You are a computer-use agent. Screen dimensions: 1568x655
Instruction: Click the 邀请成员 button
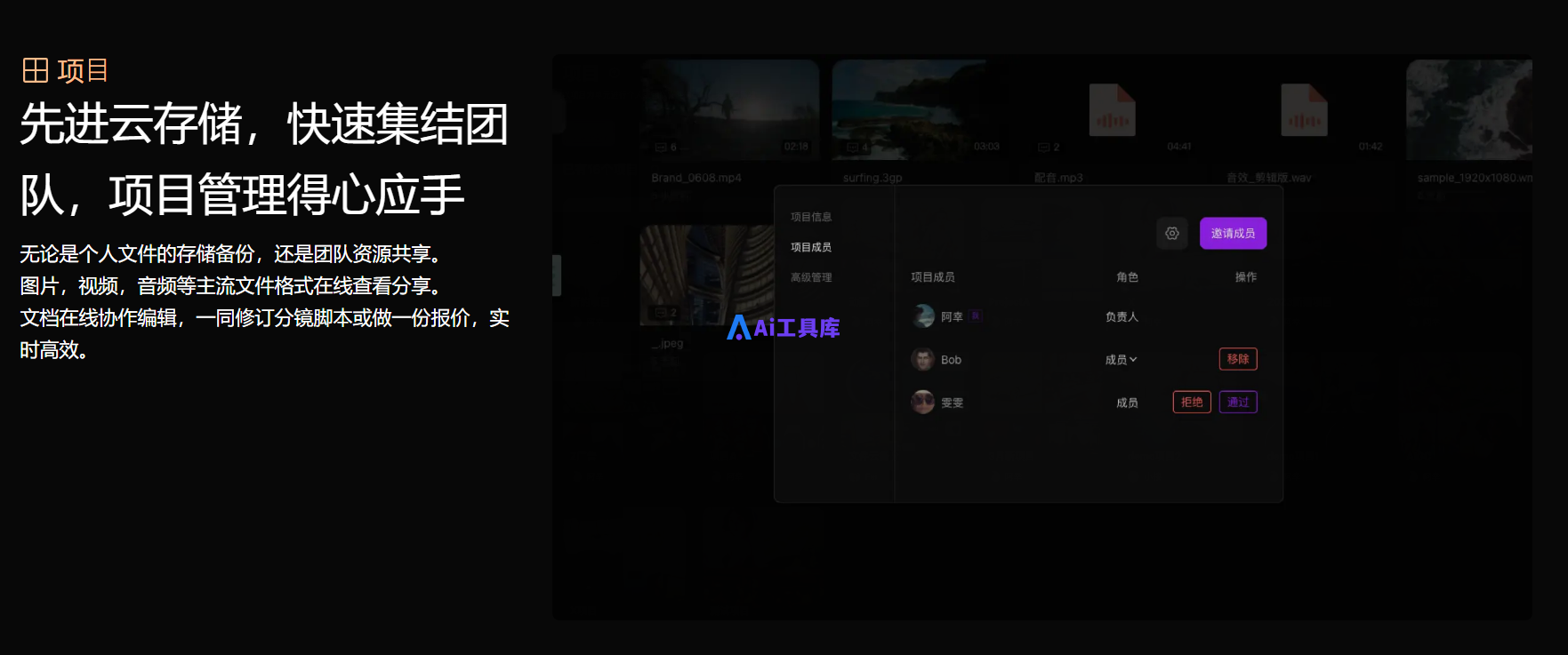tap(1233, 233)
